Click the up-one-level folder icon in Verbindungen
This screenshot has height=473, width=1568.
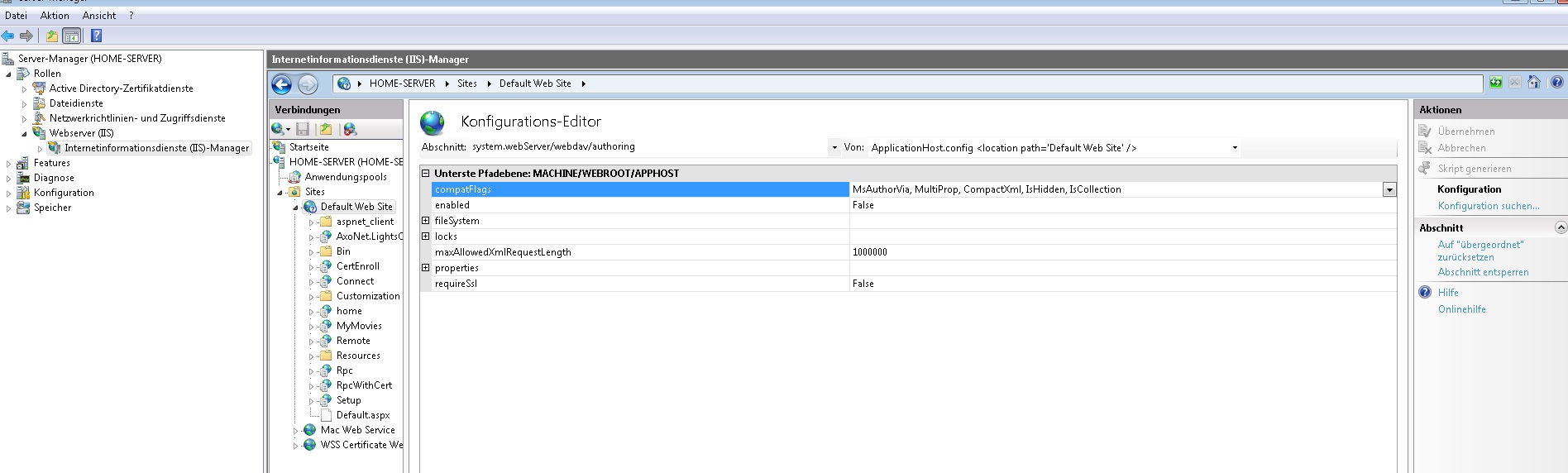click(x=326, y=129)
